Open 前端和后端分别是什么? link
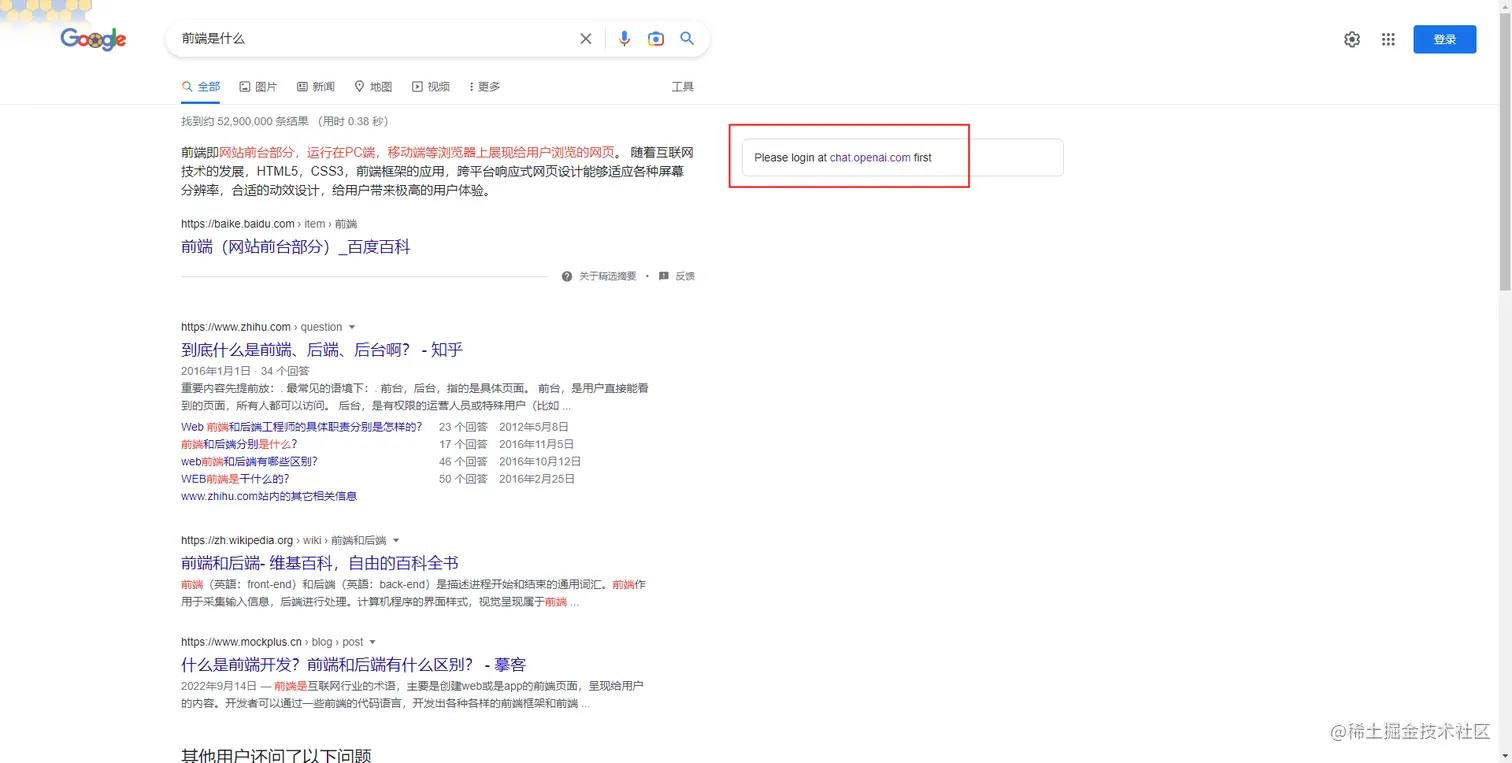Image resolution: width=1512 pixels, height=763 pixels. coord(239,444)
